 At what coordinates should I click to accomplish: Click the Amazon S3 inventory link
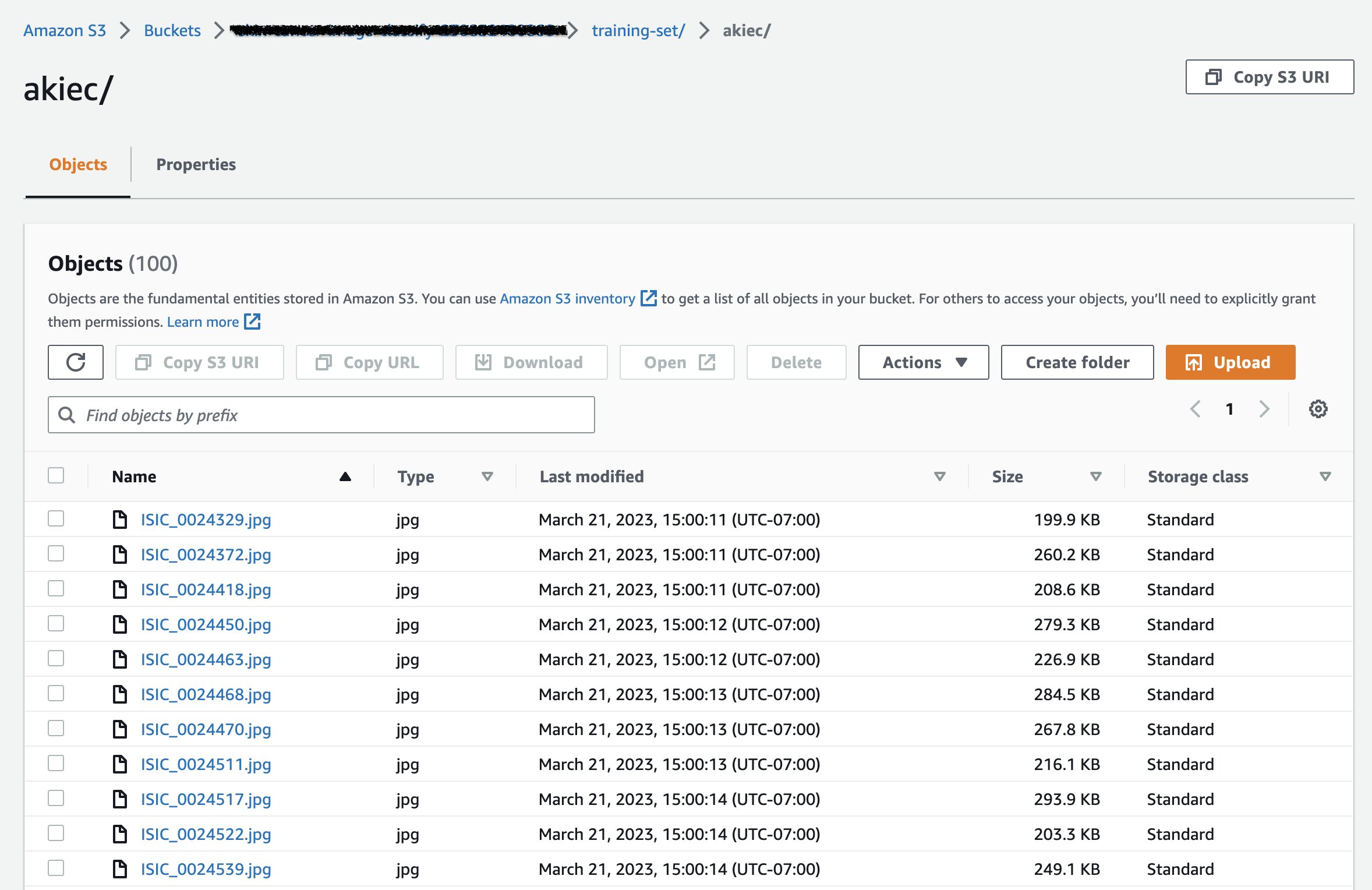(x=567, y=298)
